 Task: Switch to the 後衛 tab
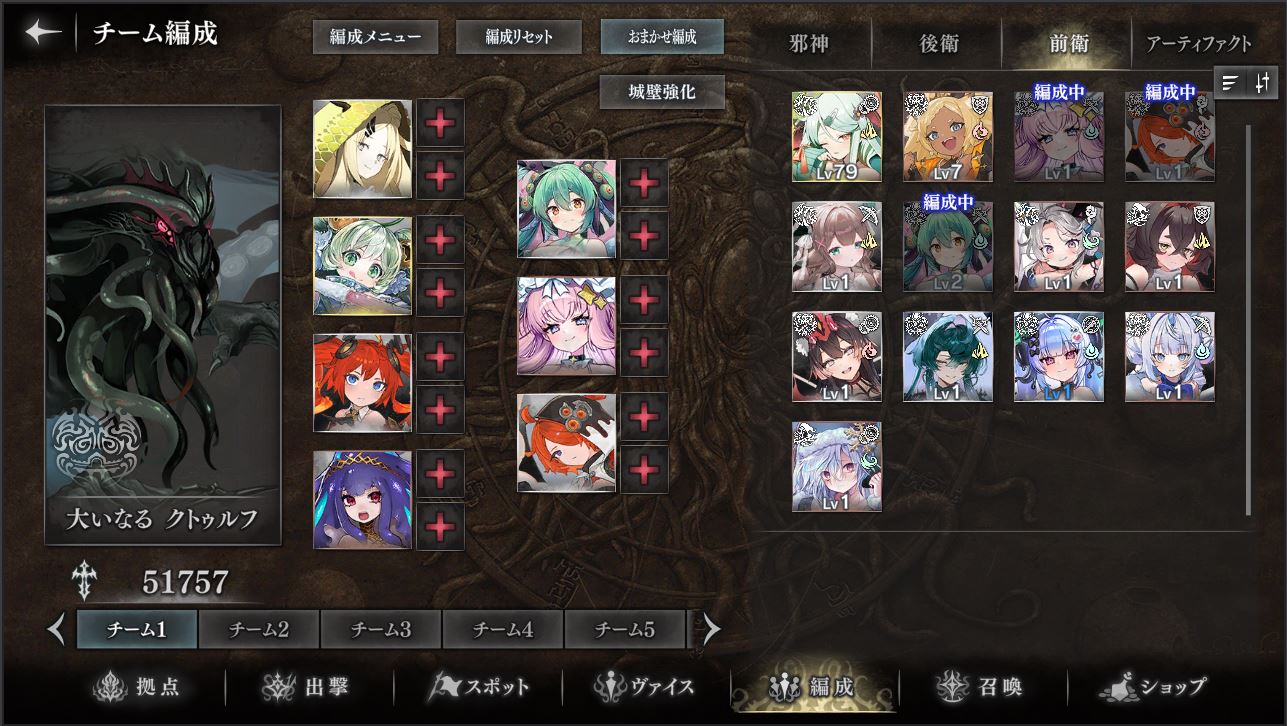pyautogui.click(x=939, y=44)
